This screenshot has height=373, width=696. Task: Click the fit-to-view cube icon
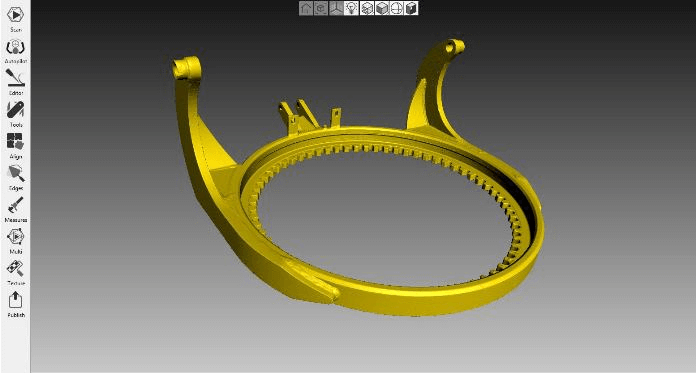pyautogui.click(x=321, y=8)
